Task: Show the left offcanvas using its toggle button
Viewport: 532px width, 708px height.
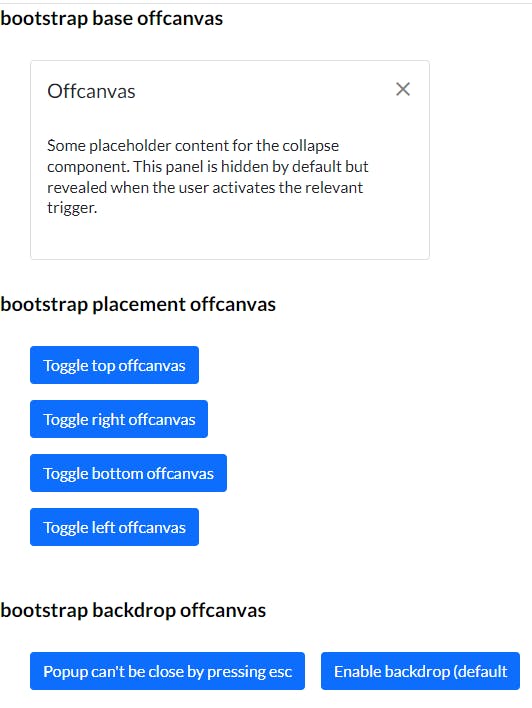Action: pos(114,527)
